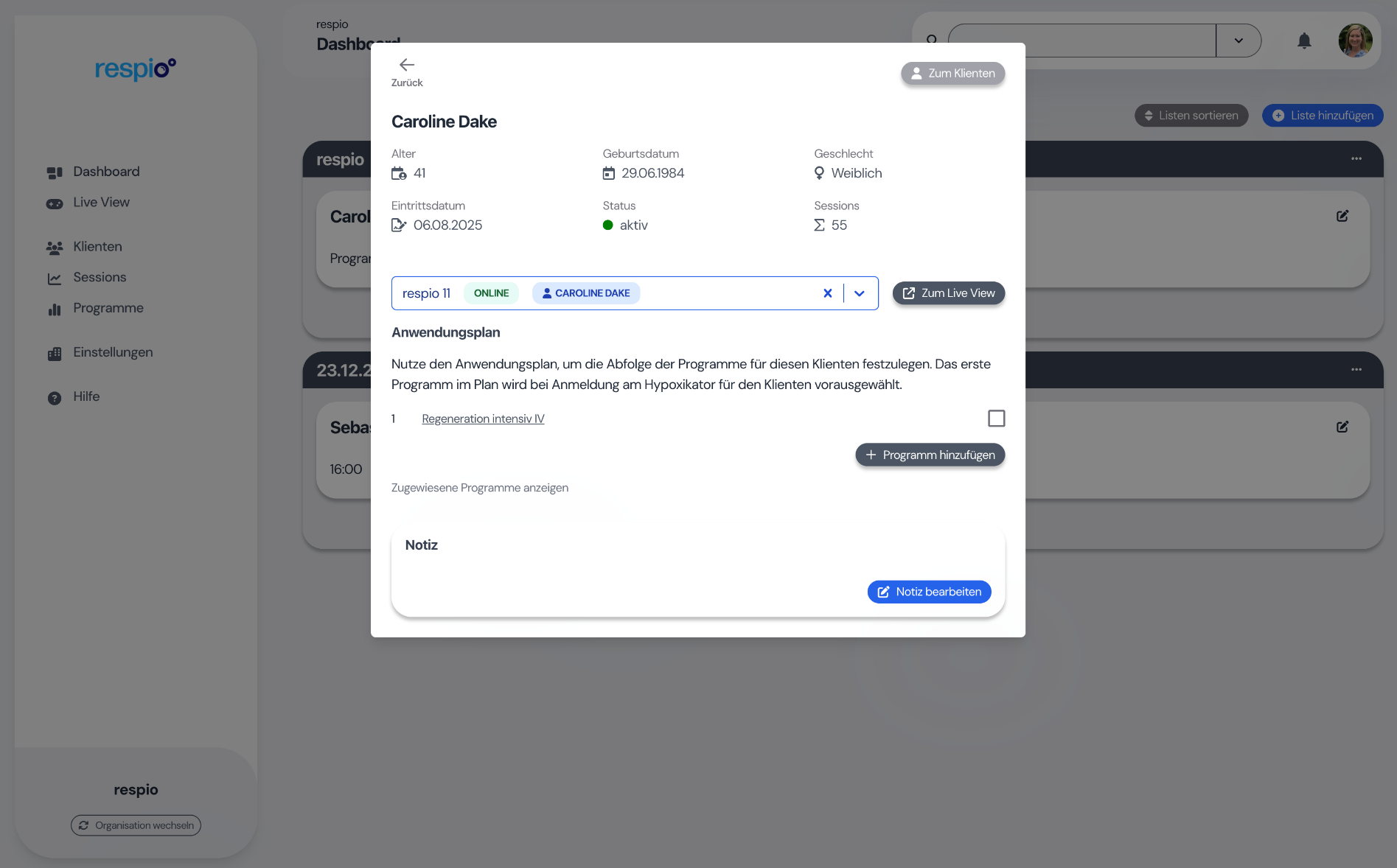Navigate to Klienten in sidebar
1397x868 pixels.
[x=97, y=247]
